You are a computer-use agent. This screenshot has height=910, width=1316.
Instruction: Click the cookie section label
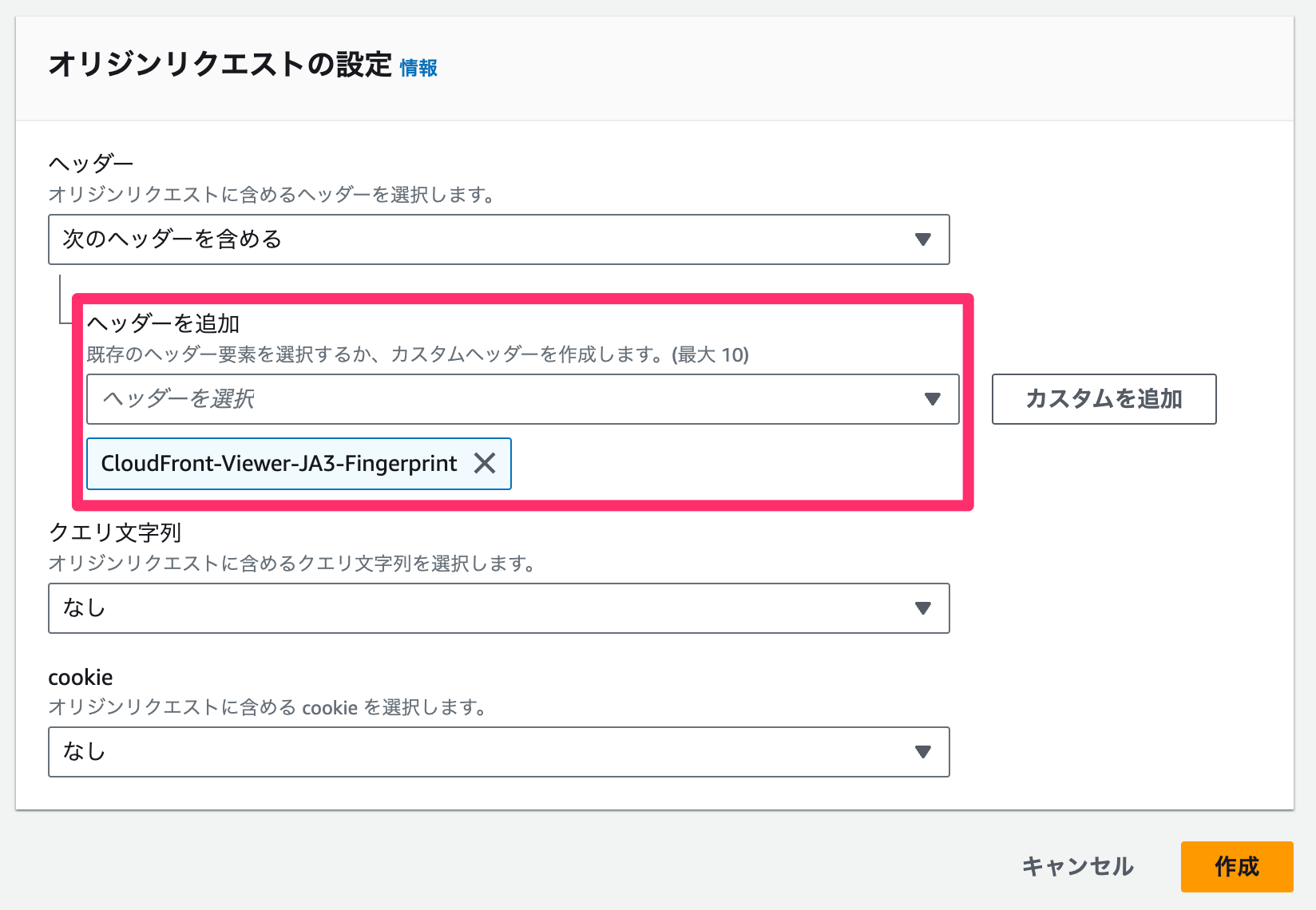[x=80, y=676]
